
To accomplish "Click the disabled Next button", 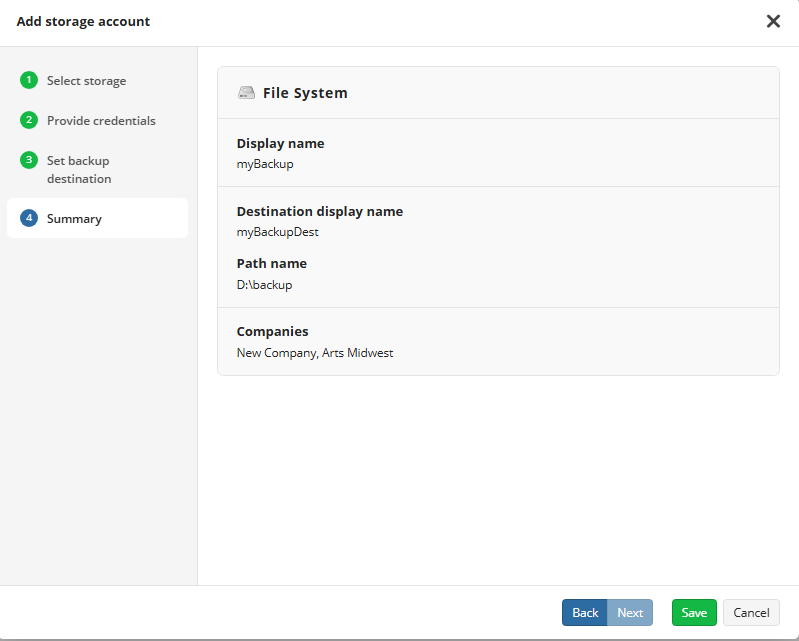I will click(x=630, y=613).
